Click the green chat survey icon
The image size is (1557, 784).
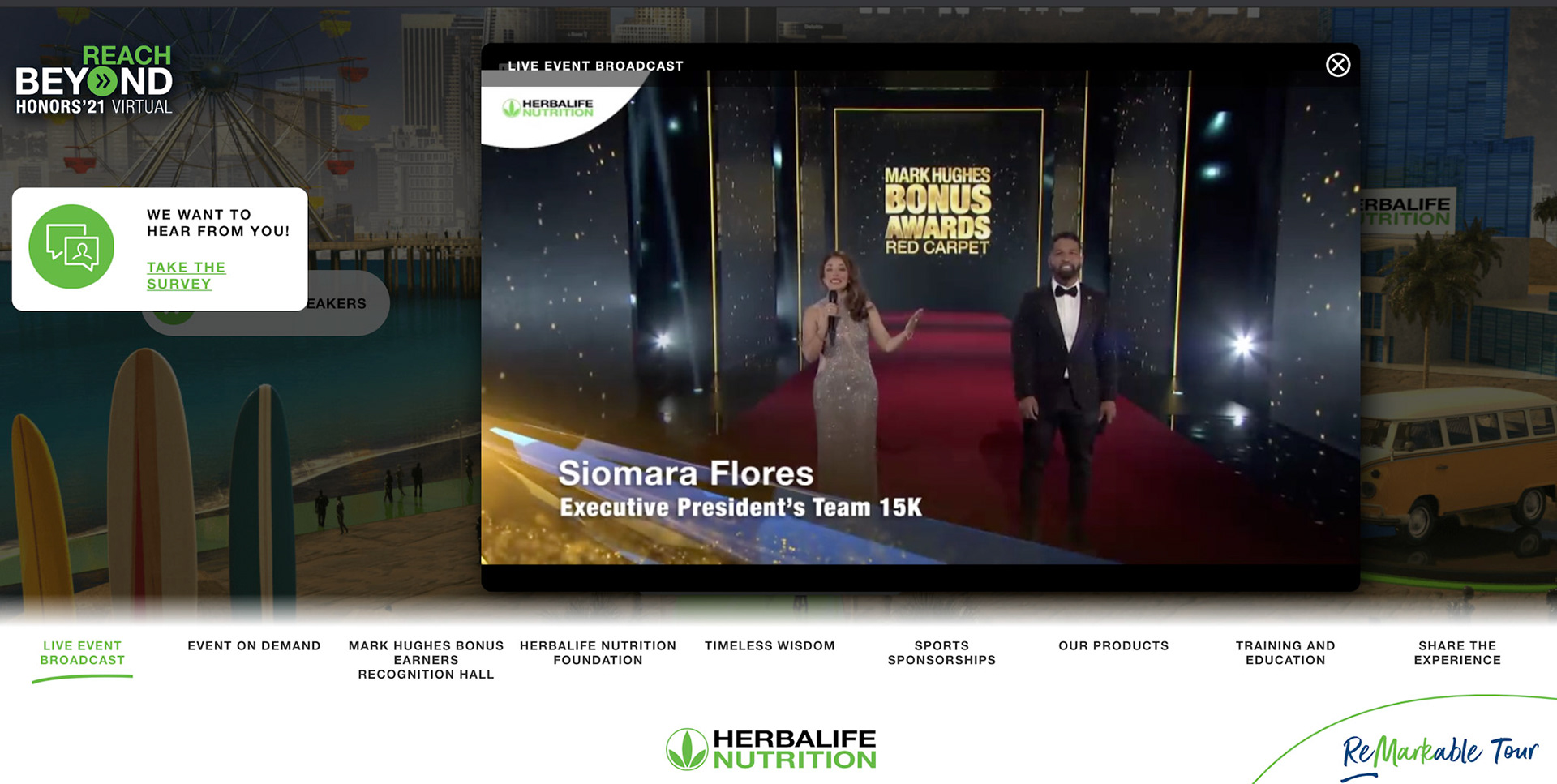tap(71, 246)
